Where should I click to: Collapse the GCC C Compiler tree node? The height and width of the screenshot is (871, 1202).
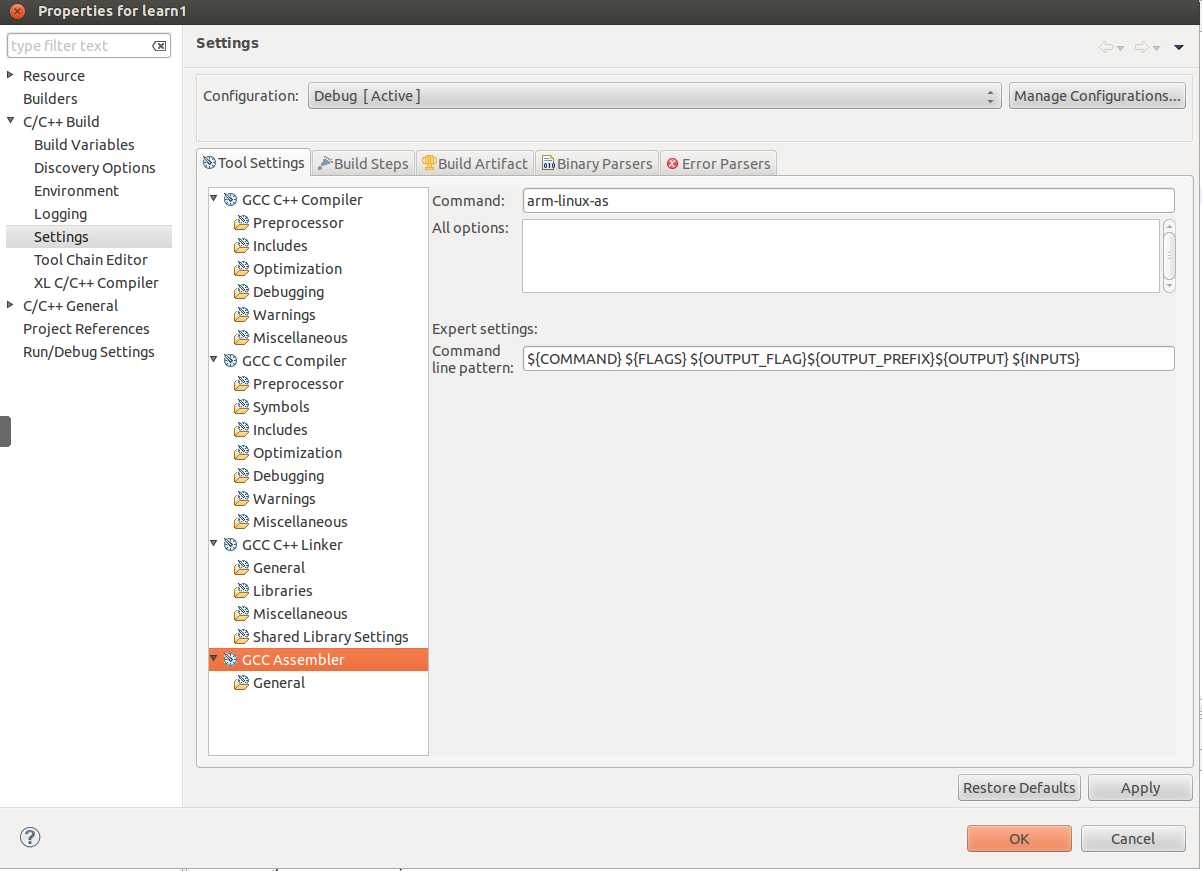[214, 360]
